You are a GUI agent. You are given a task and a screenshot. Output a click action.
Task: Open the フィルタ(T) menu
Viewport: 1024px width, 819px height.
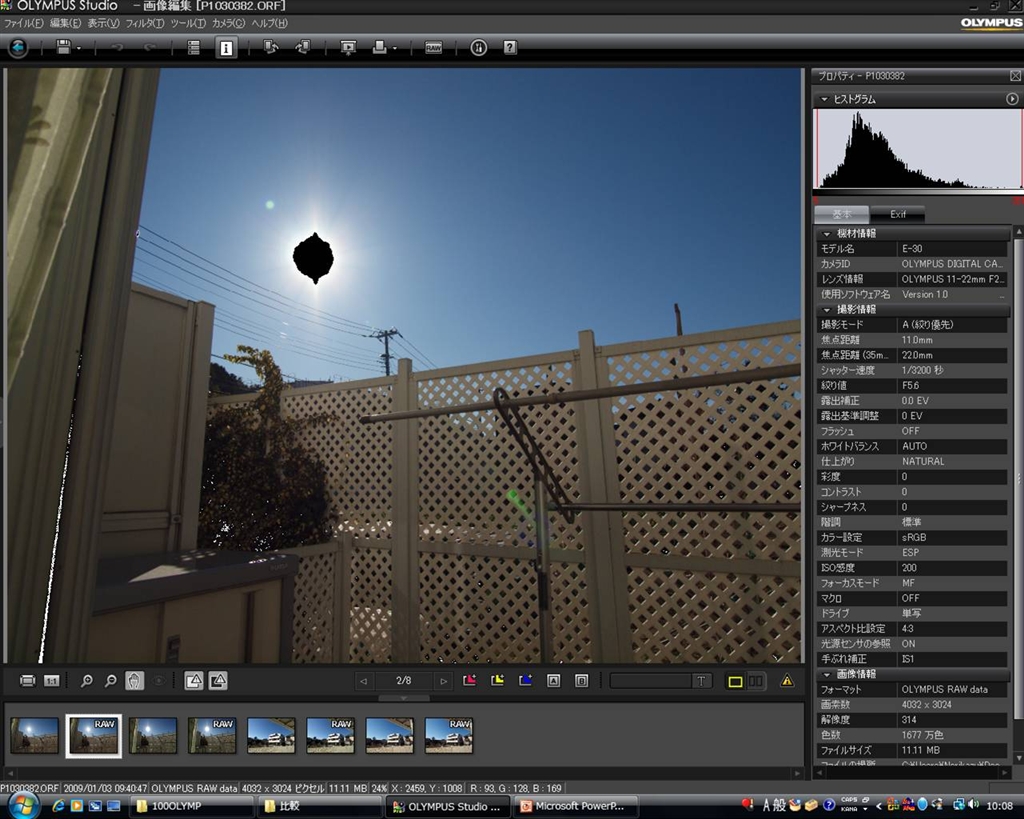pyautogui.click(x=145, y=23)
